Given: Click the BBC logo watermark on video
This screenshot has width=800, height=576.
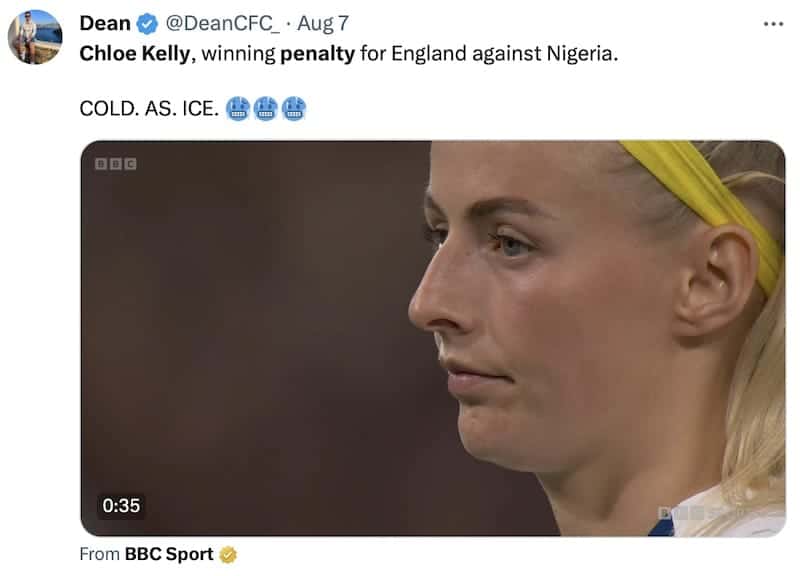Looking at the screenshot, I should click(x=116, y=164).
